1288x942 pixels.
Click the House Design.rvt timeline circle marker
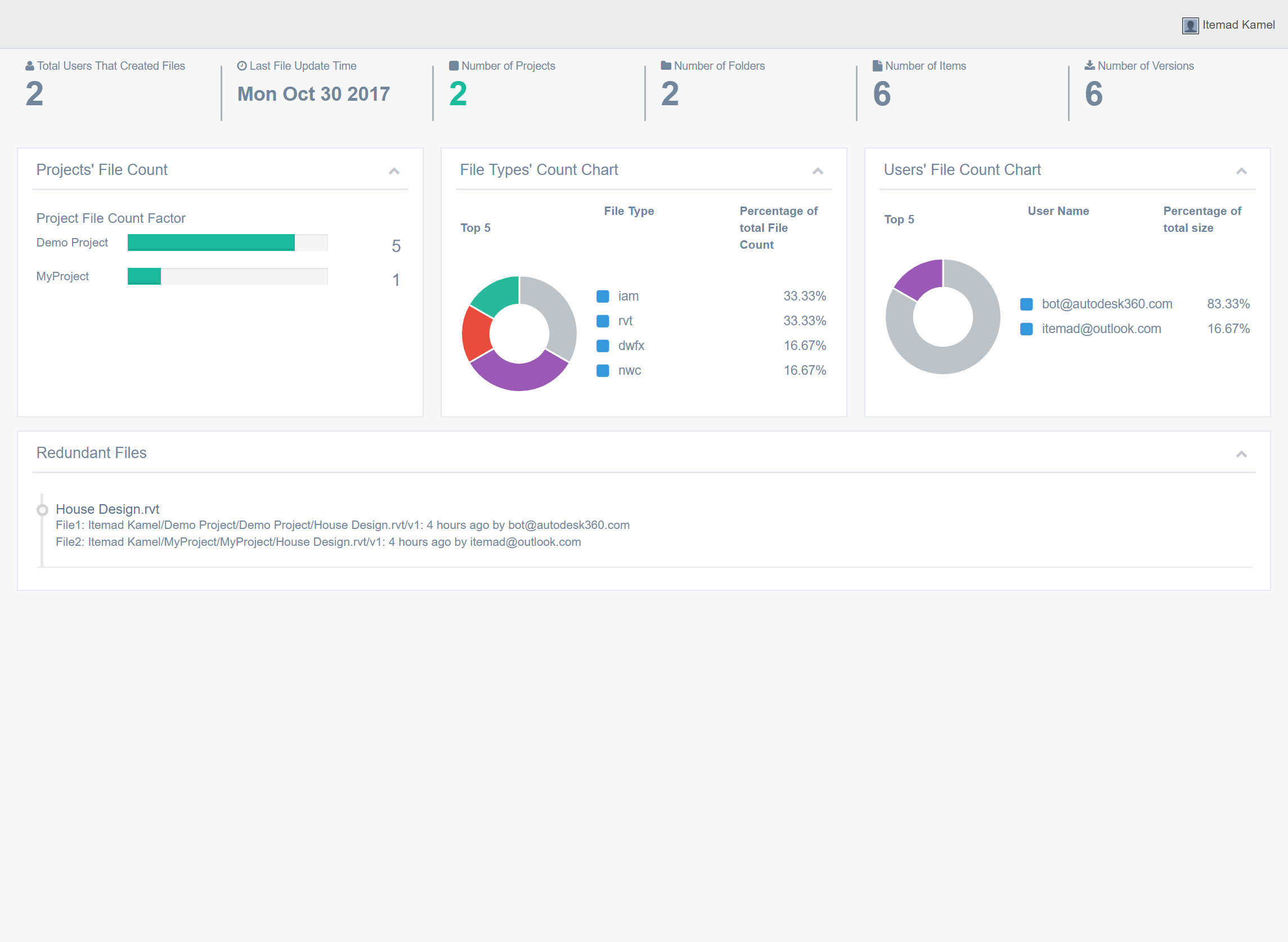[x=42, y=510]
